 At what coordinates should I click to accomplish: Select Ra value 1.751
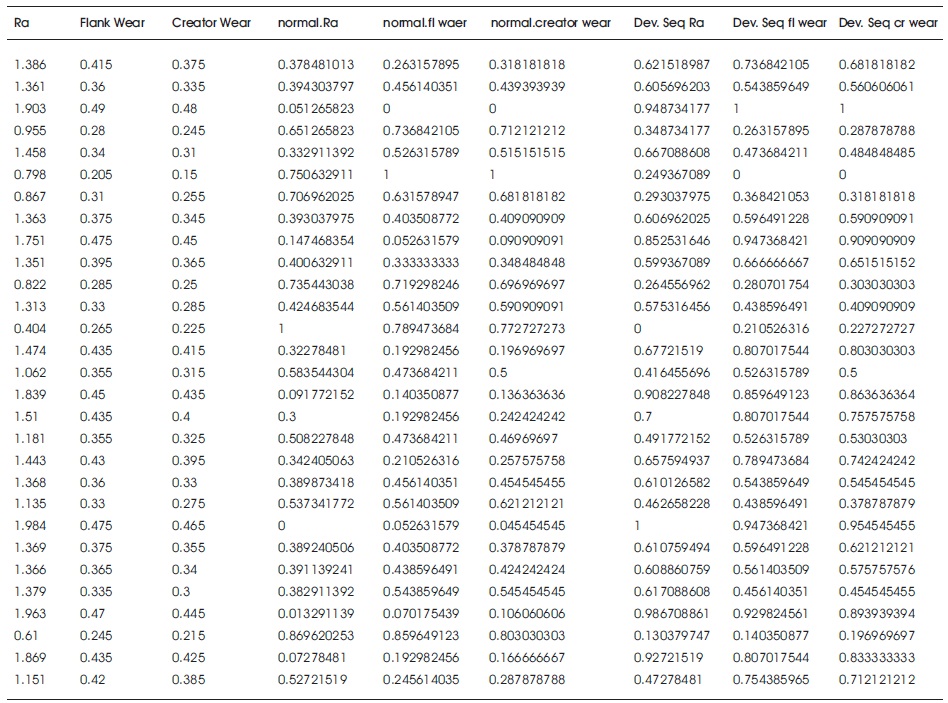[30, 241]
